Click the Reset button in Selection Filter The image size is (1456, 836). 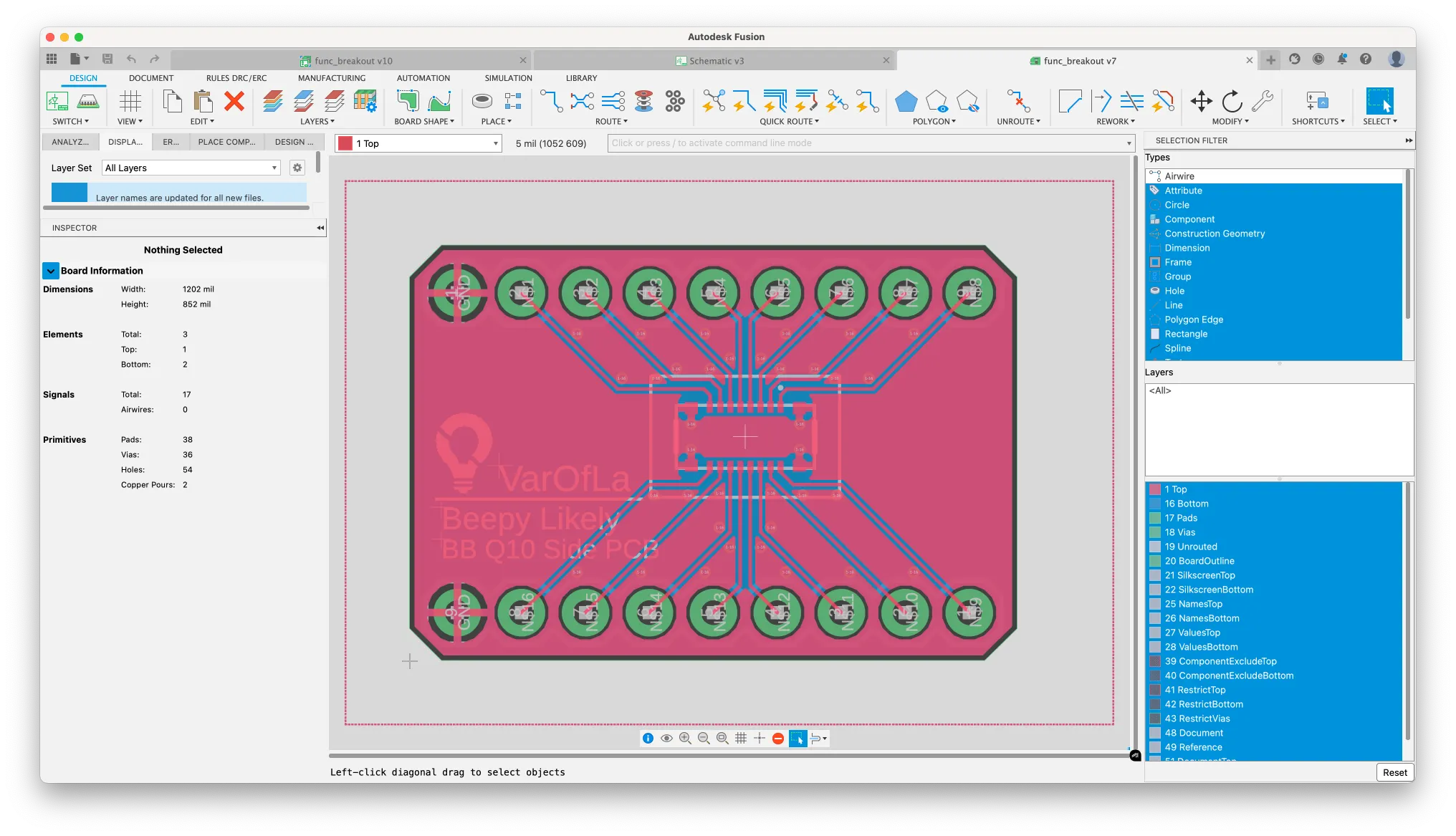coord(1394,772)
